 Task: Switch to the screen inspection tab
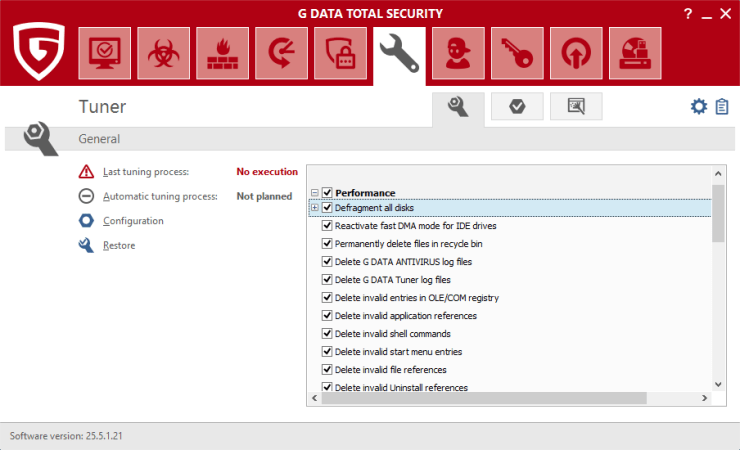tap(576, 106)
